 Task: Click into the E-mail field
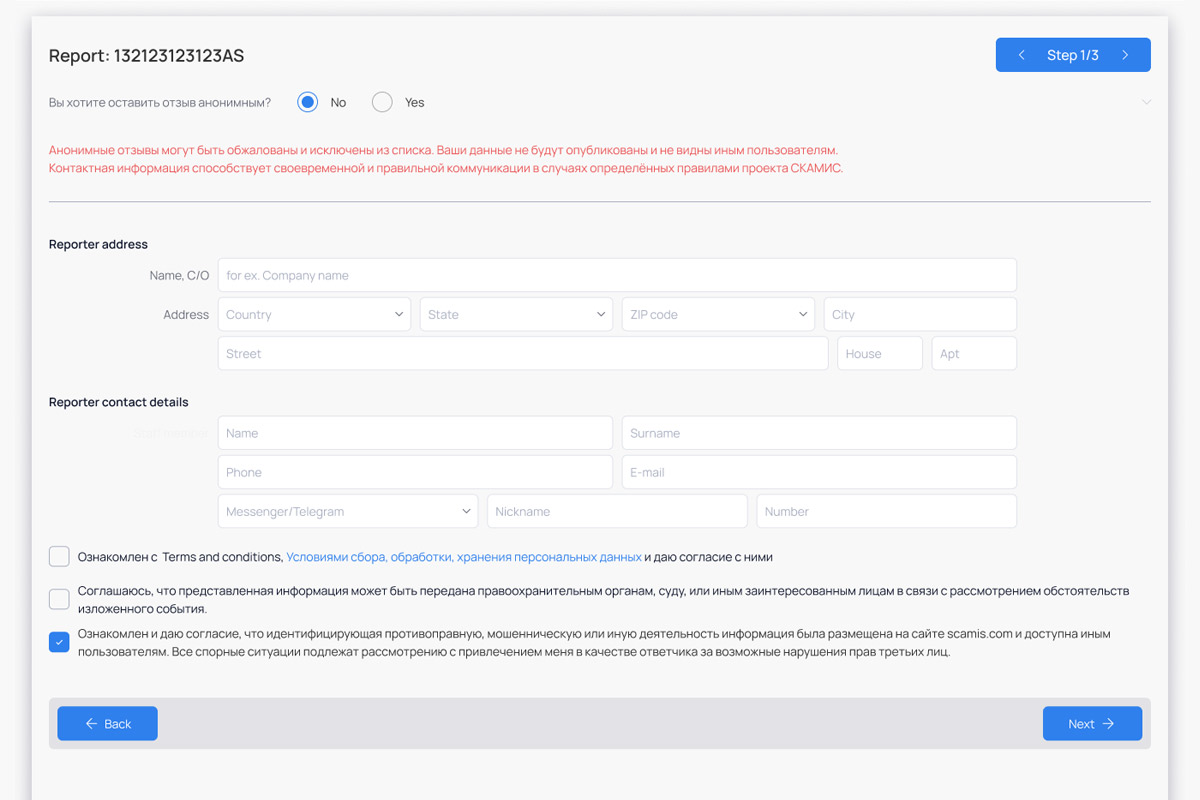[x=819, y=472]
